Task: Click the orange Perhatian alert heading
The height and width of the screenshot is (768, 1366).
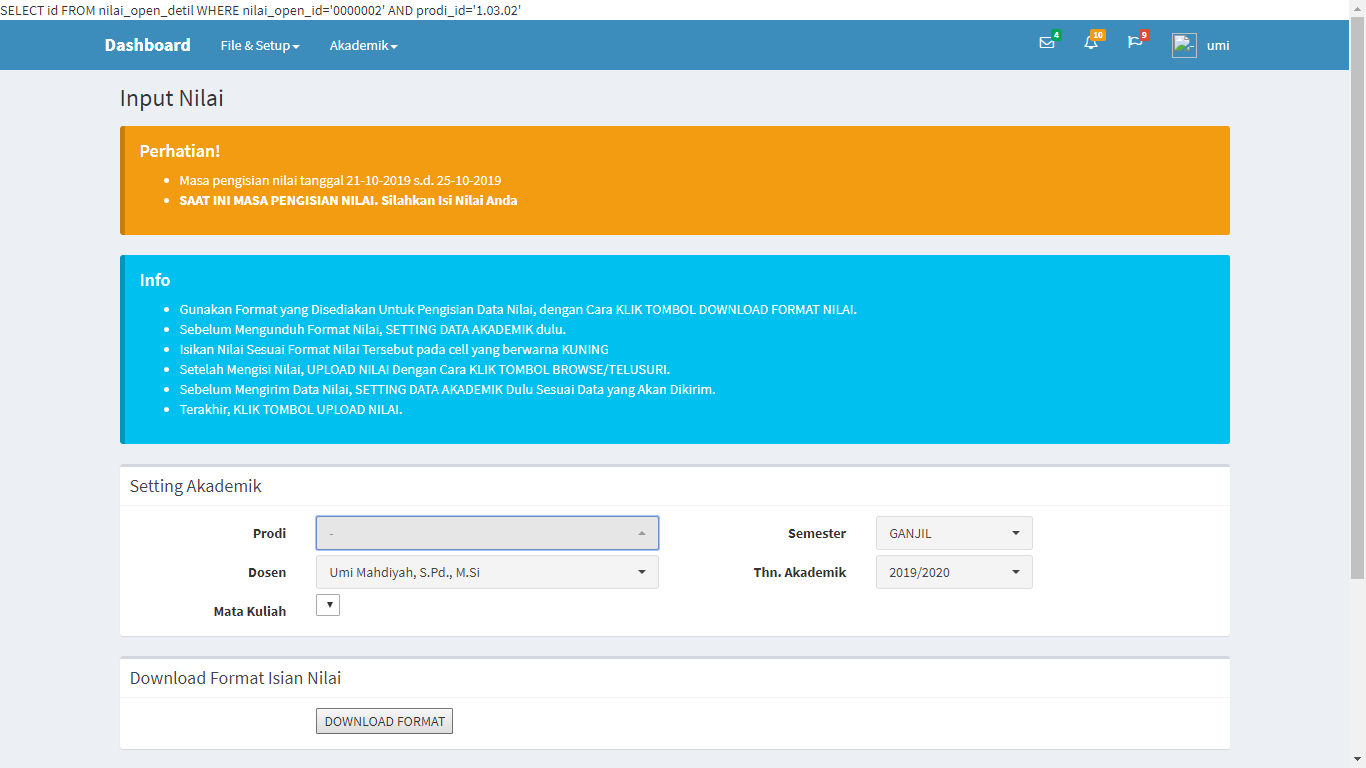Action: 180,151
